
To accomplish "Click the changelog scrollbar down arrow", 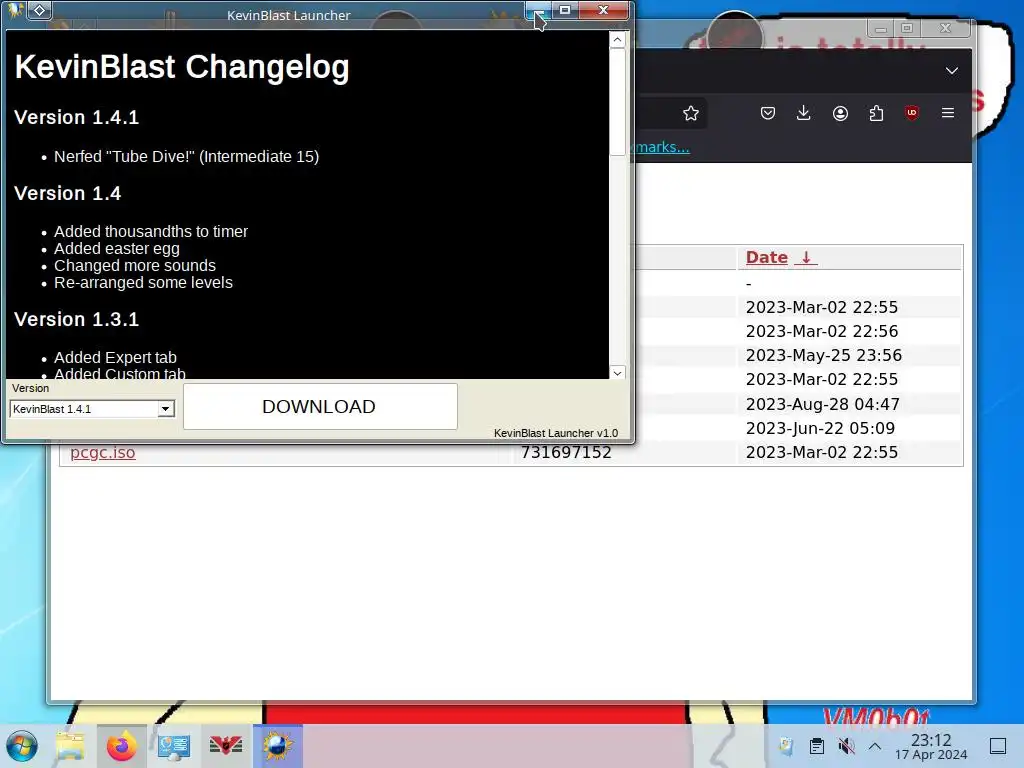I will pyautogui.click(x=617, y=372).
